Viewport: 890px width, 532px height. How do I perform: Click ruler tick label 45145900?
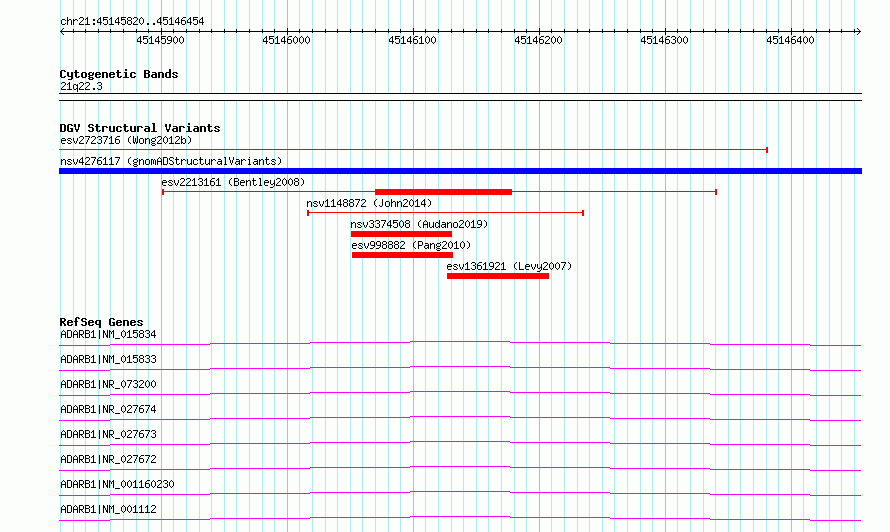click(160, 40)
